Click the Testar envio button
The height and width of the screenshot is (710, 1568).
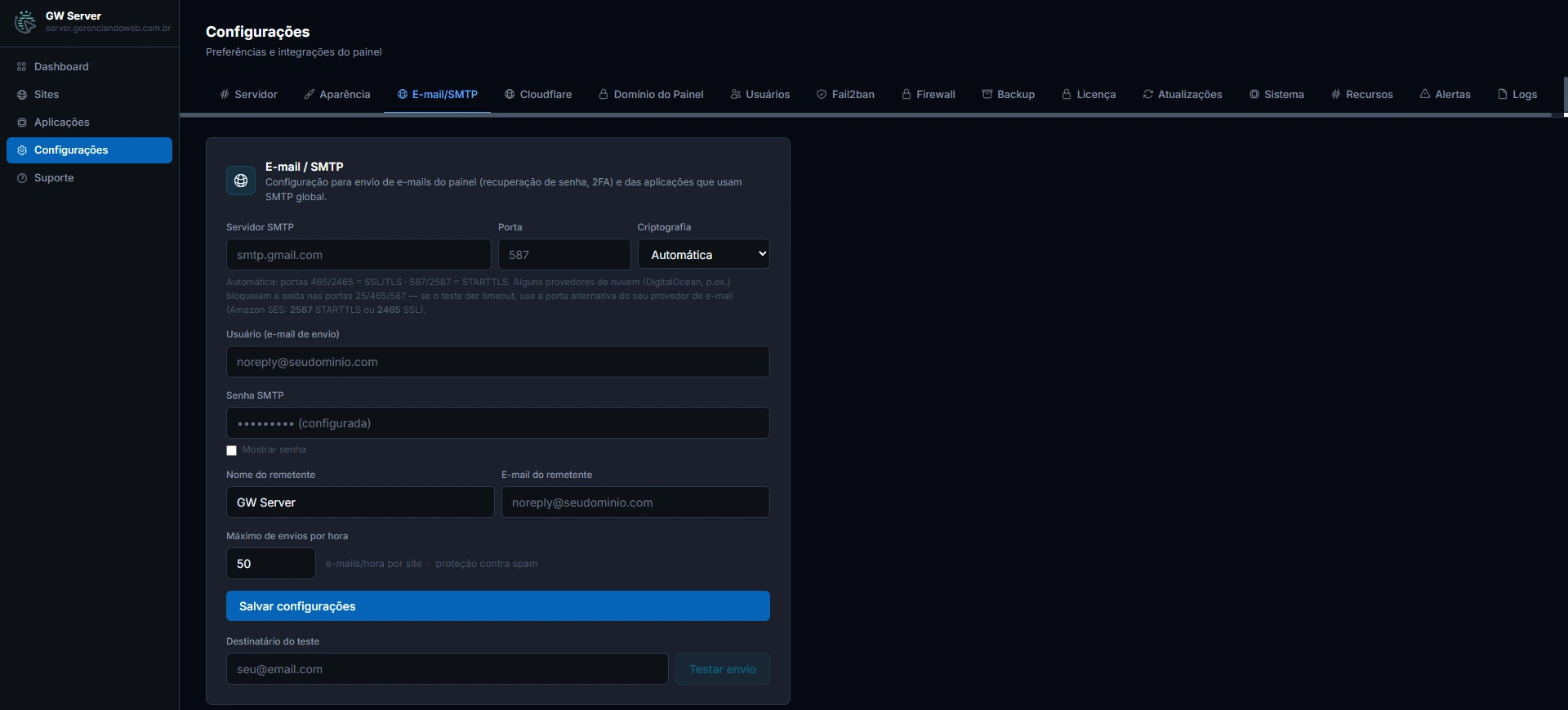[723, 668]
